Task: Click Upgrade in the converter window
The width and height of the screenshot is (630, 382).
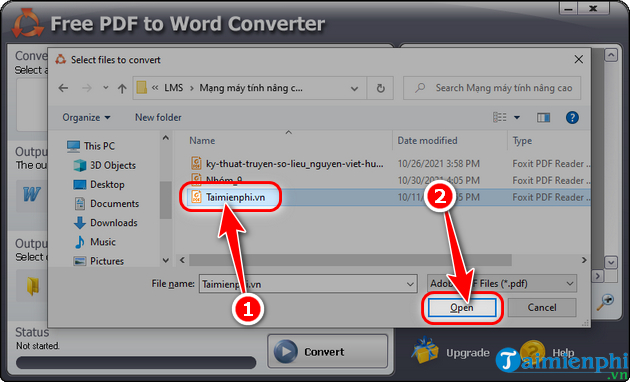Action: pos(468,353)
